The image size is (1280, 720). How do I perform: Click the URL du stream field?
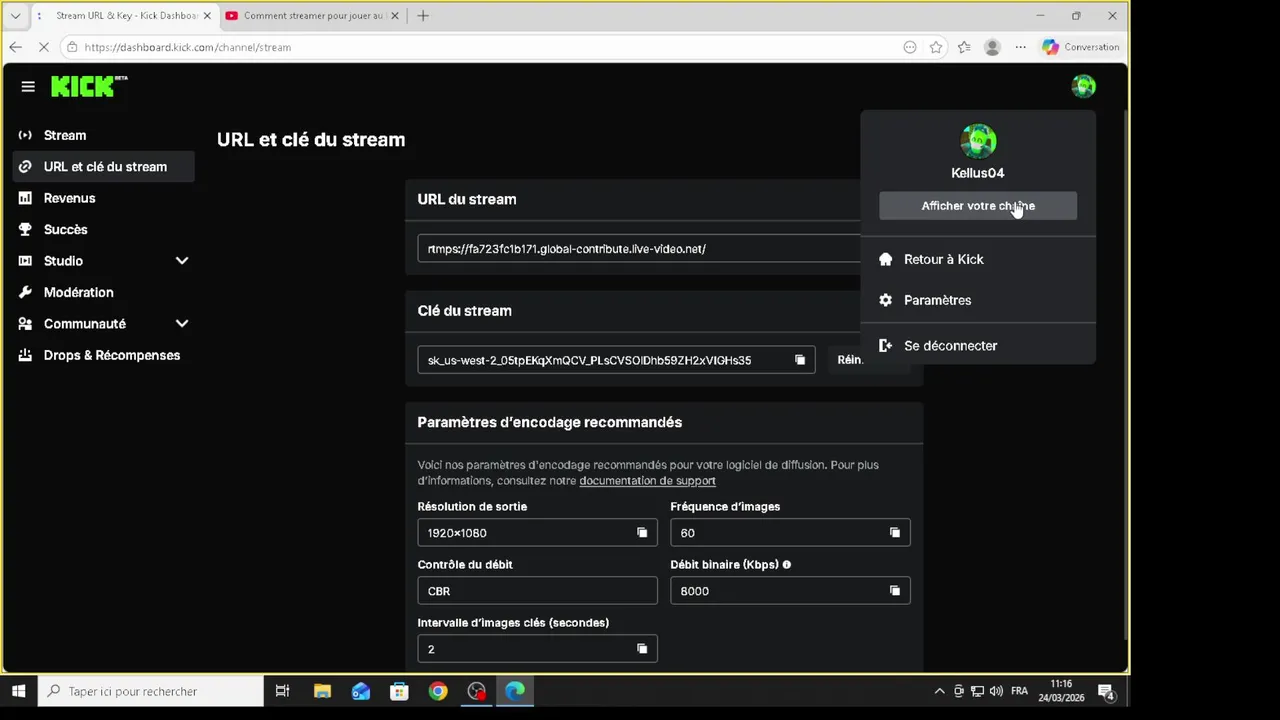[x=640, y=249]
